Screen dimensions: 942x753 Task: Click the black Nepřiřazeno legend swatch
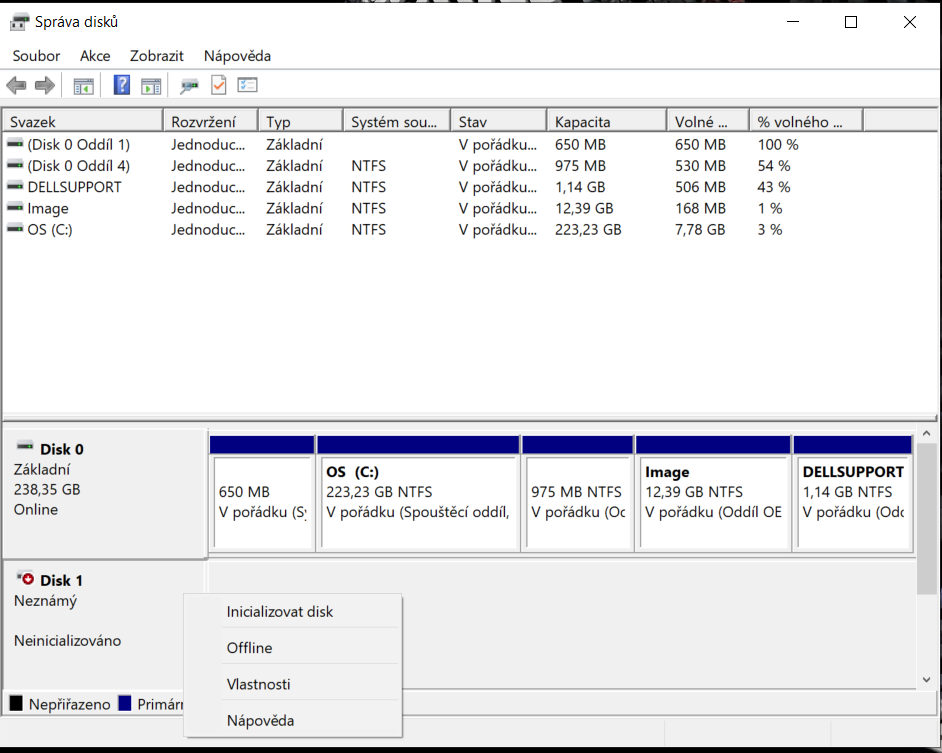(x=16, y=704)
